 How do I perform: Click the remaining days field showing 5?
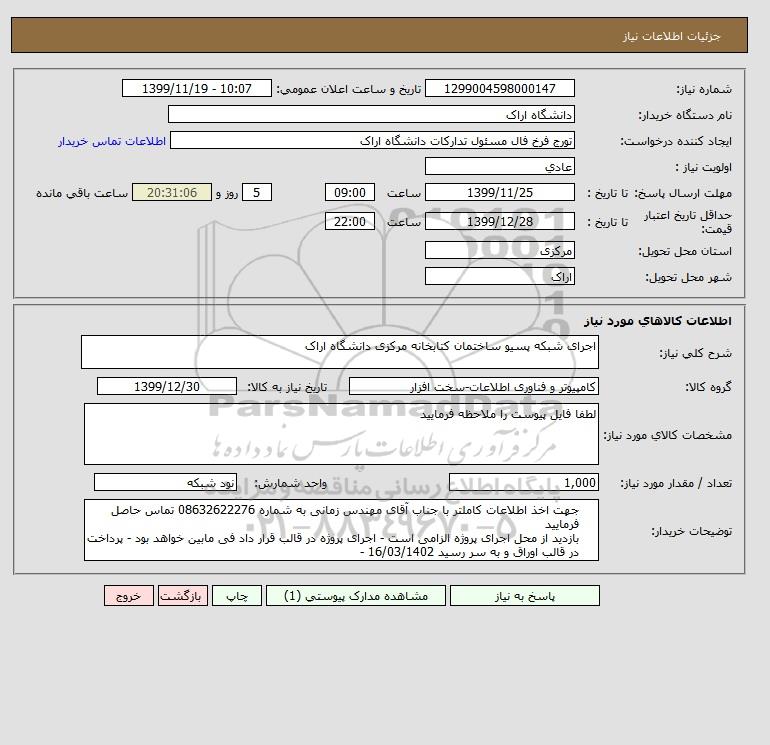[x=256, y=193]
